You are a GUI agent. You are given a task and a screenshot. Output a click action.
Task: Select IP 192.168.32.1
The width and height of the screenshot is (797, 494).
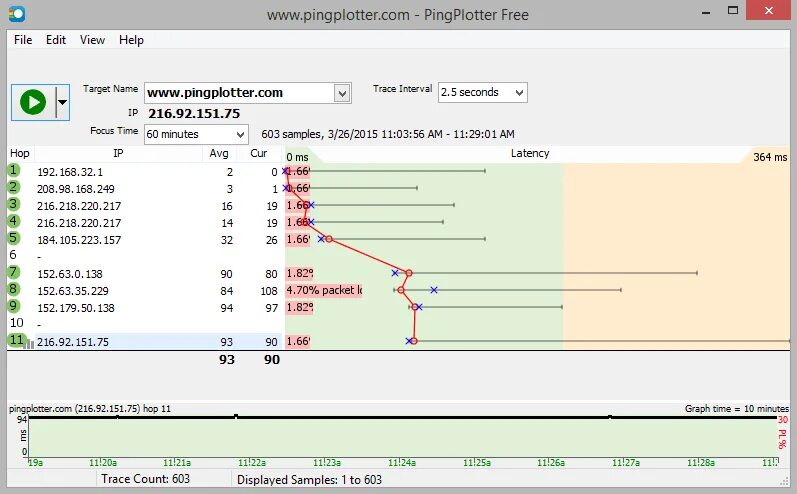click(70, 172)
